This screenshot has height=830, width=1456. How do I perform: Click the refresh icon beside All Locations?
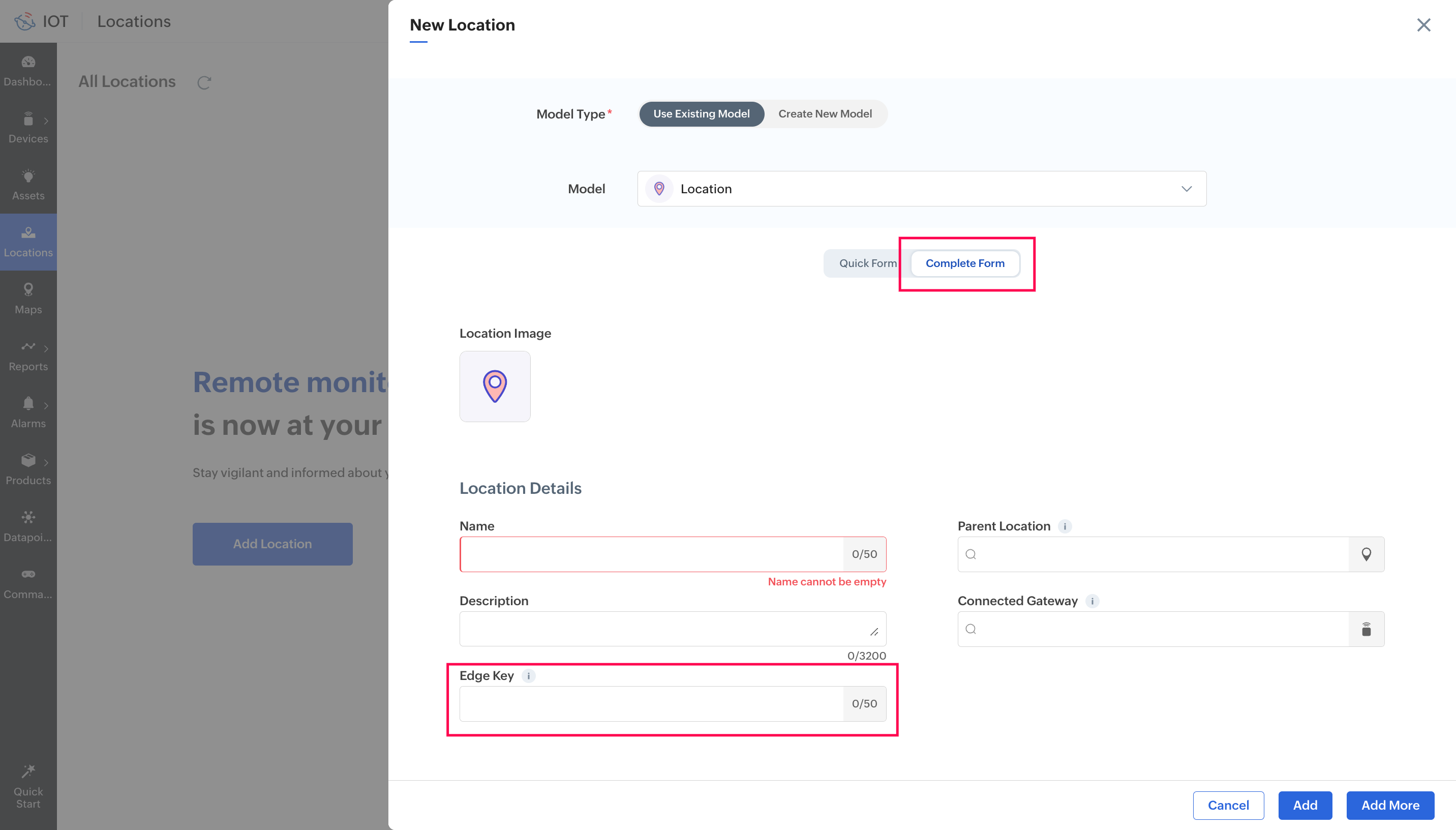pyautogui.click(x=204, y=83)
